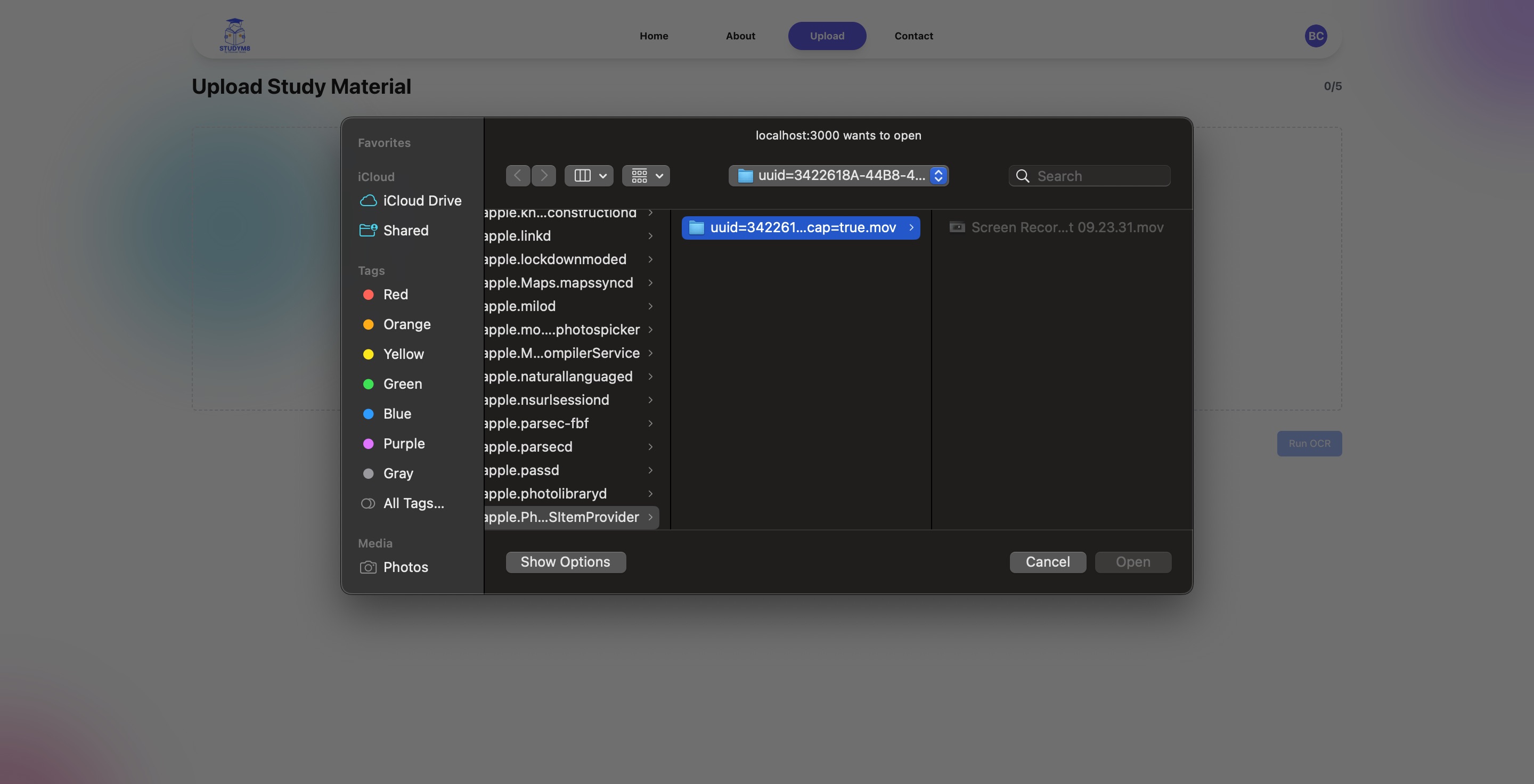
Task: Select the apple.milod folder
Action: pyautogui.click(x=571, y=306)
